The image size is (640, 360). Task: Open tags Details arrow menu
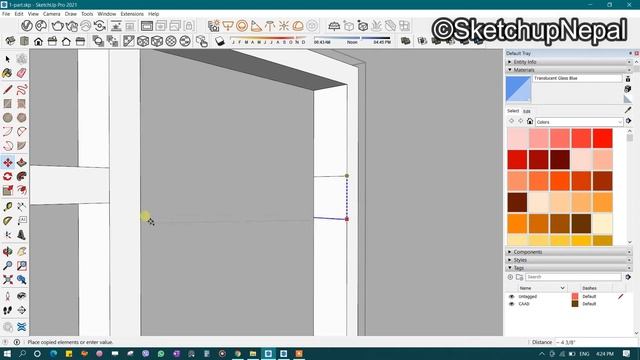pos(628,277)
